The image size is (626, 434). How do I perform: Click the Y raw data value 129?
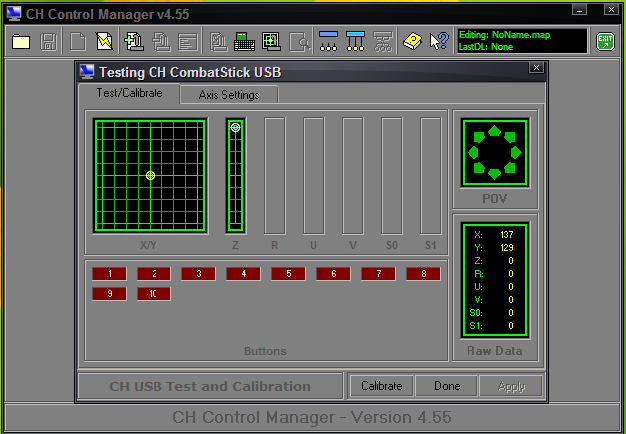[x=507, y=248]
